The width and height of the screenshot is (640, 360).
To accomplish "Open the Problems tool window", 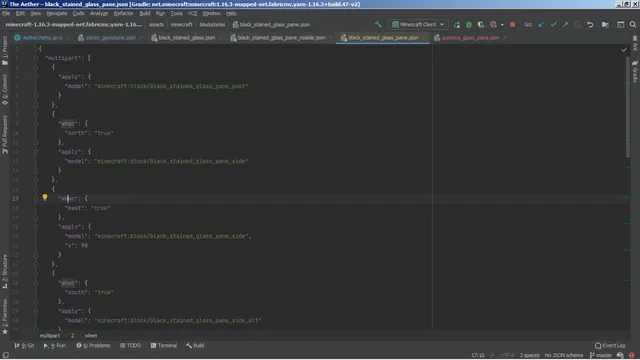I will tap(93, 345).
